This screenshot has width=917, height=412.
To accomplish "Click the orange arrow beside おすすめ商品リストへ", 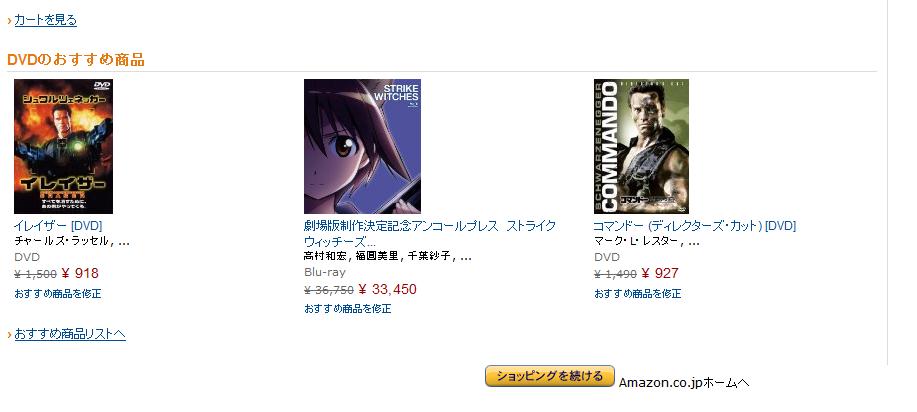I will [x=9, y=335].
